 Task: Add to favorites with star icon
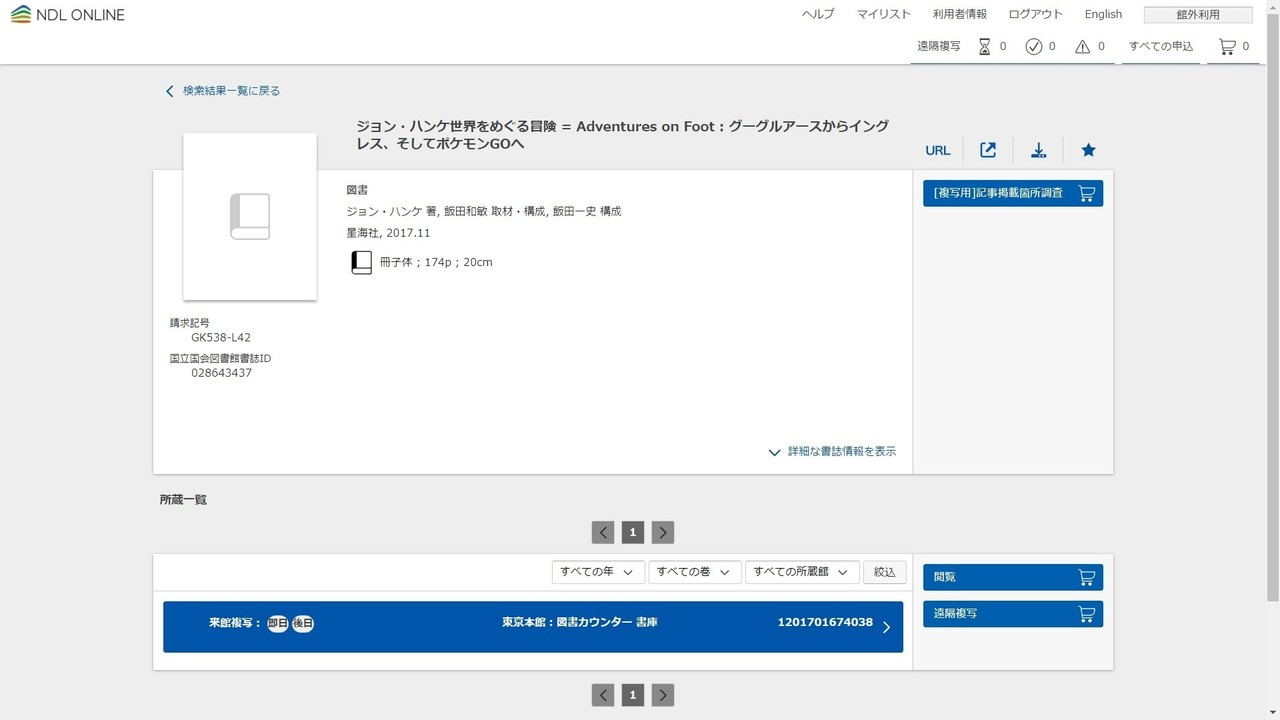pyautogui.click(x=1089, y=150)
